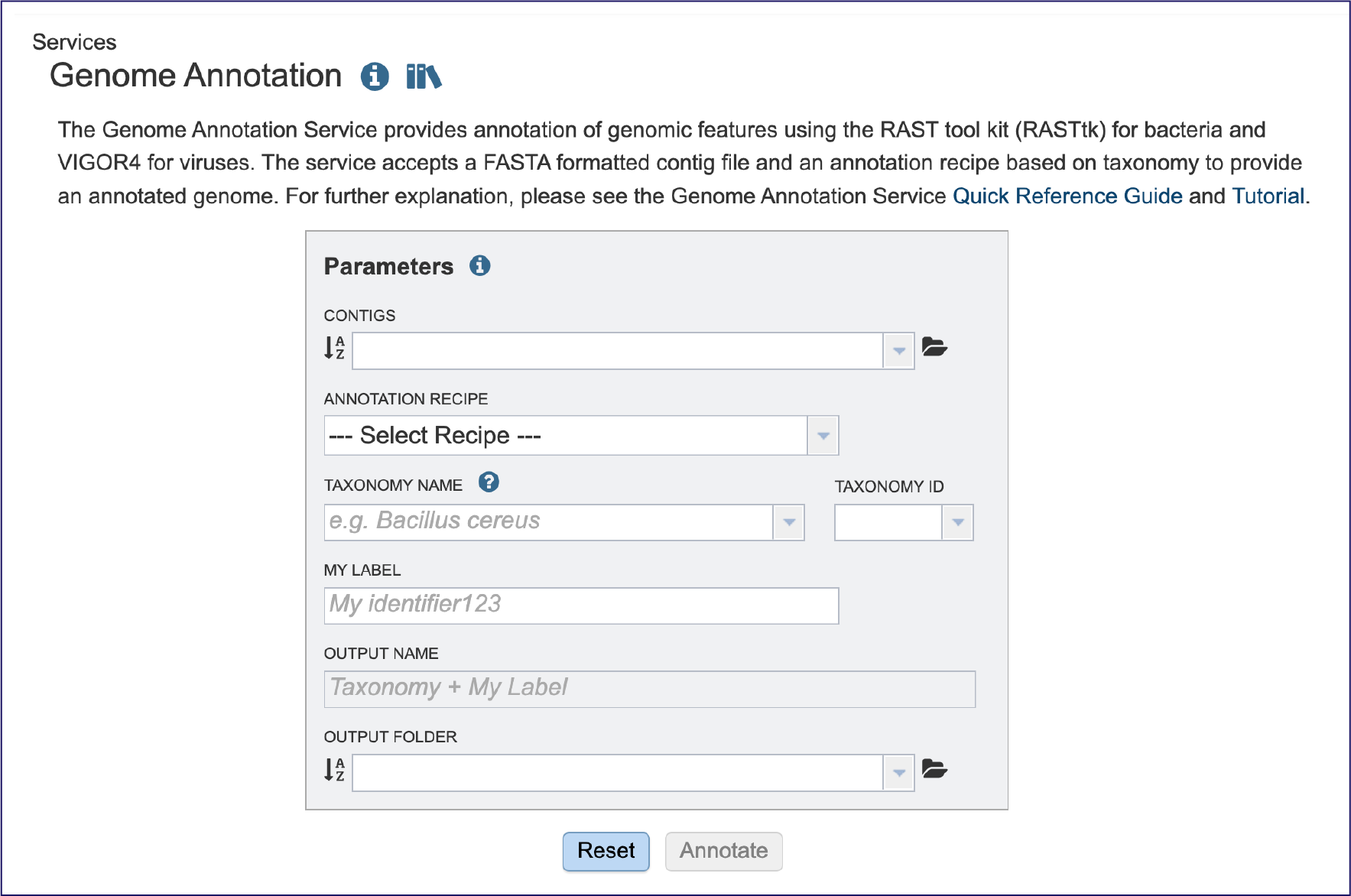Expand the Taxonomy ID dropdown arrow
The width and height of the screenshot is (1351, 896).
(957, 523)
